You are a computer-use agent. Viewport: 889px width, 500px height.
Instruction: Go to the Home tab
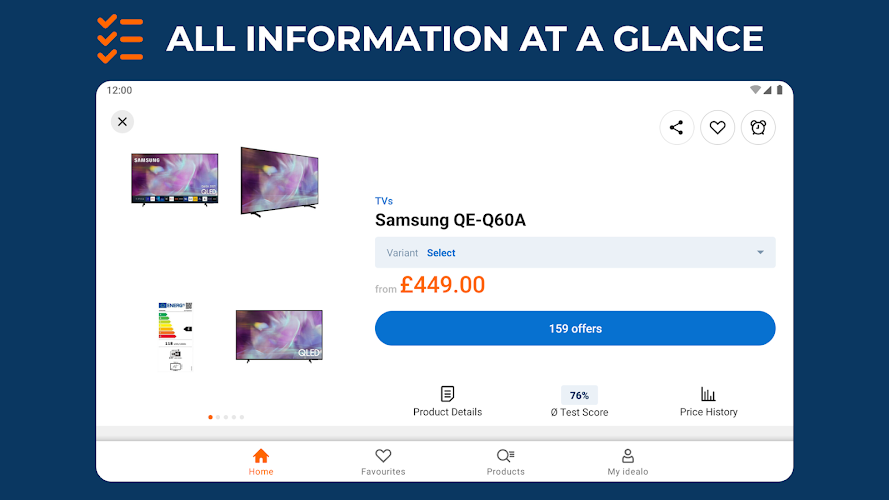[x=261, y=462]
